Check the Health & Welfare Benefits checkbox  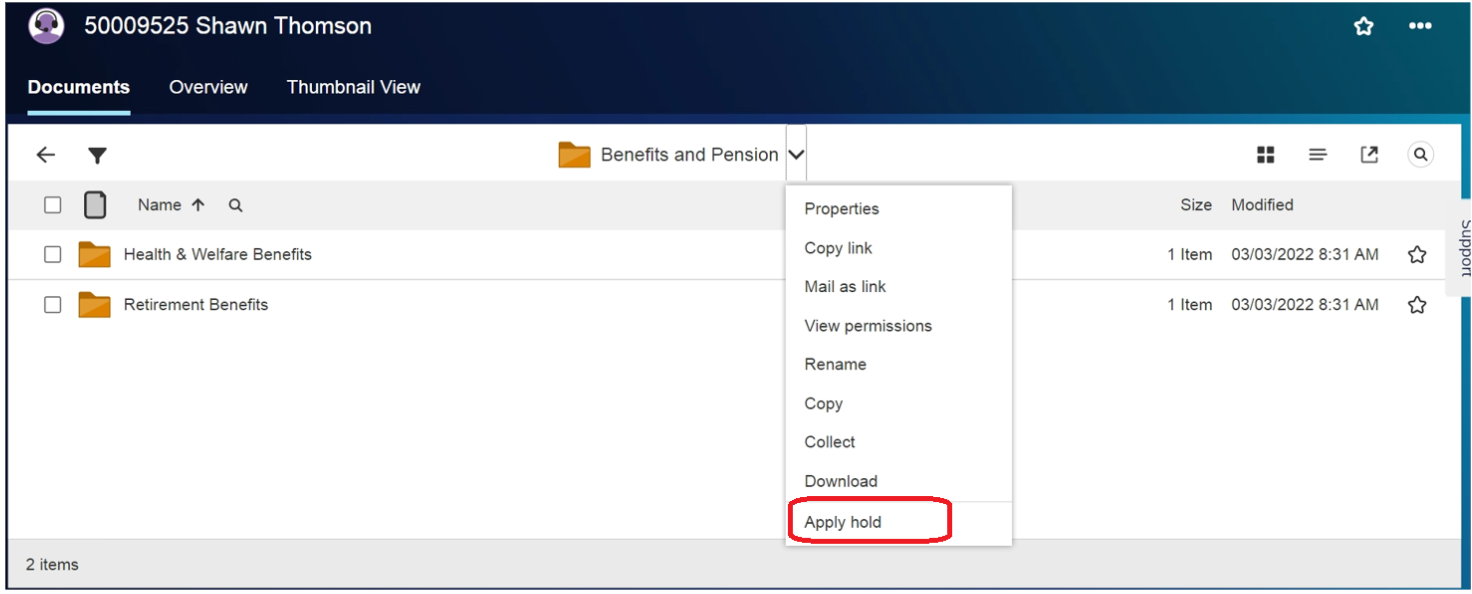coord(53,255)
